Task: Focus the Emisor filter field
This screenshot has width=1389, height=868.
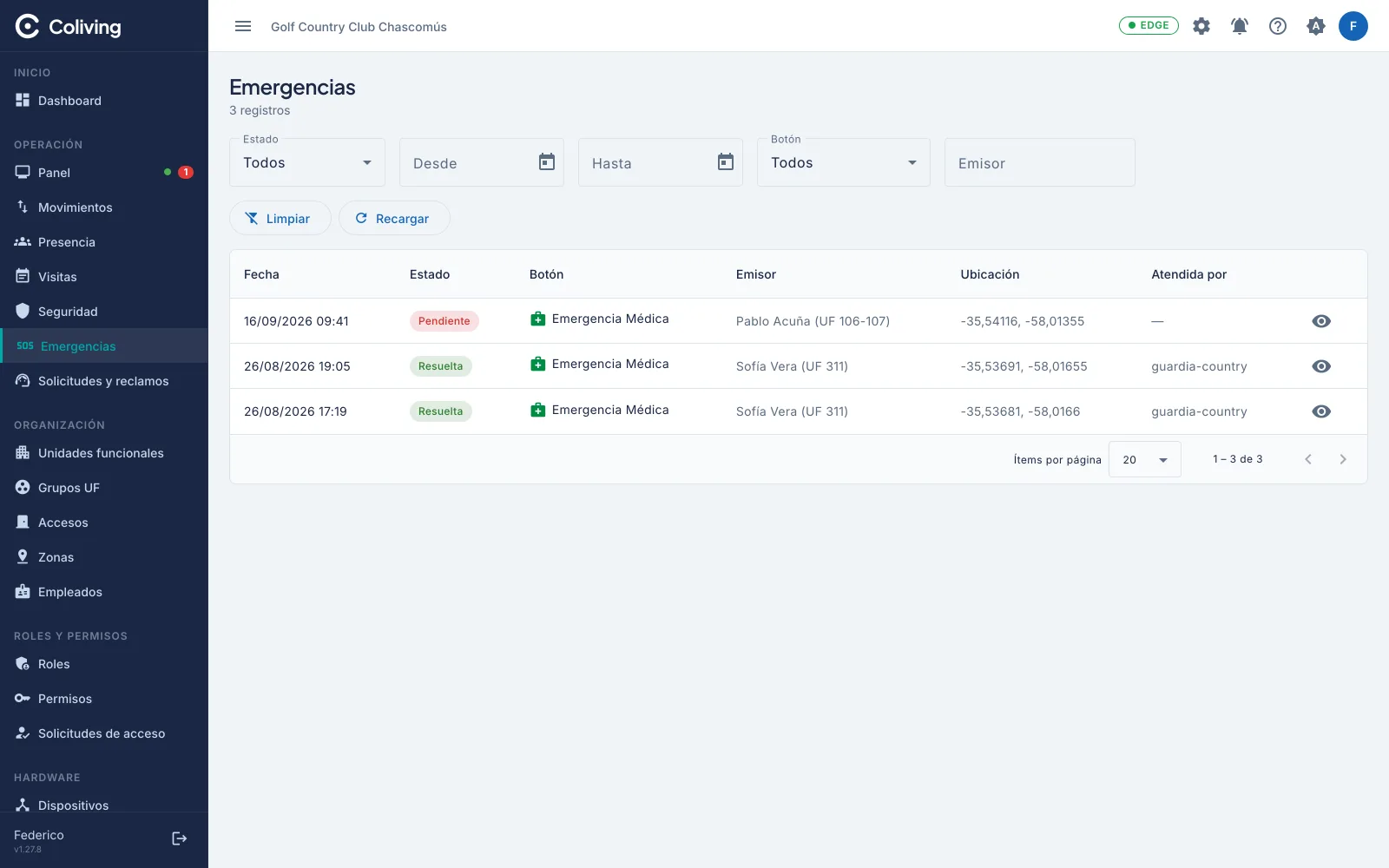Action: (x=1040, y=162)
